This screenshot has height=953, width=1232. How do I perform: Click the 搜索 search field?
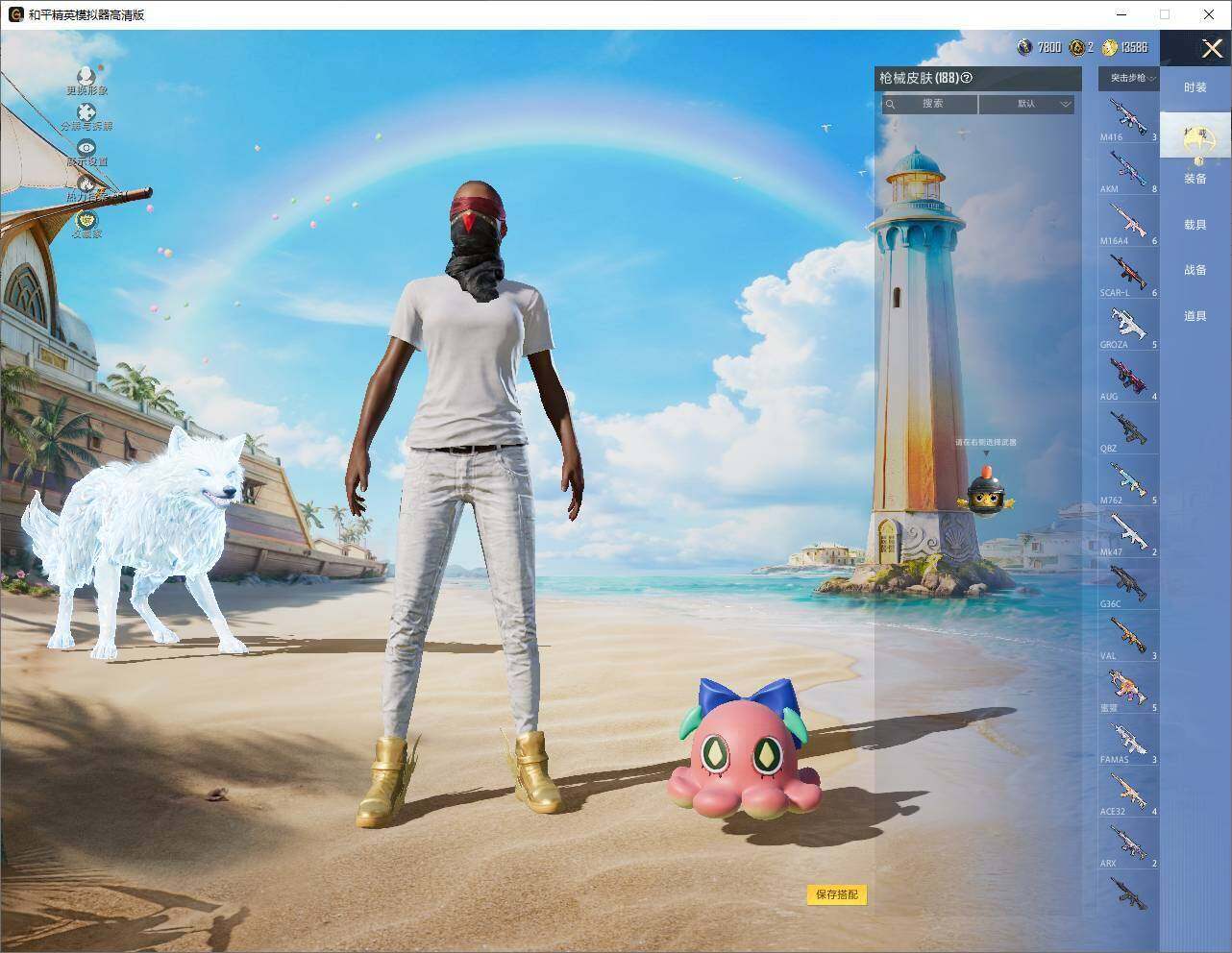[929, 104]
